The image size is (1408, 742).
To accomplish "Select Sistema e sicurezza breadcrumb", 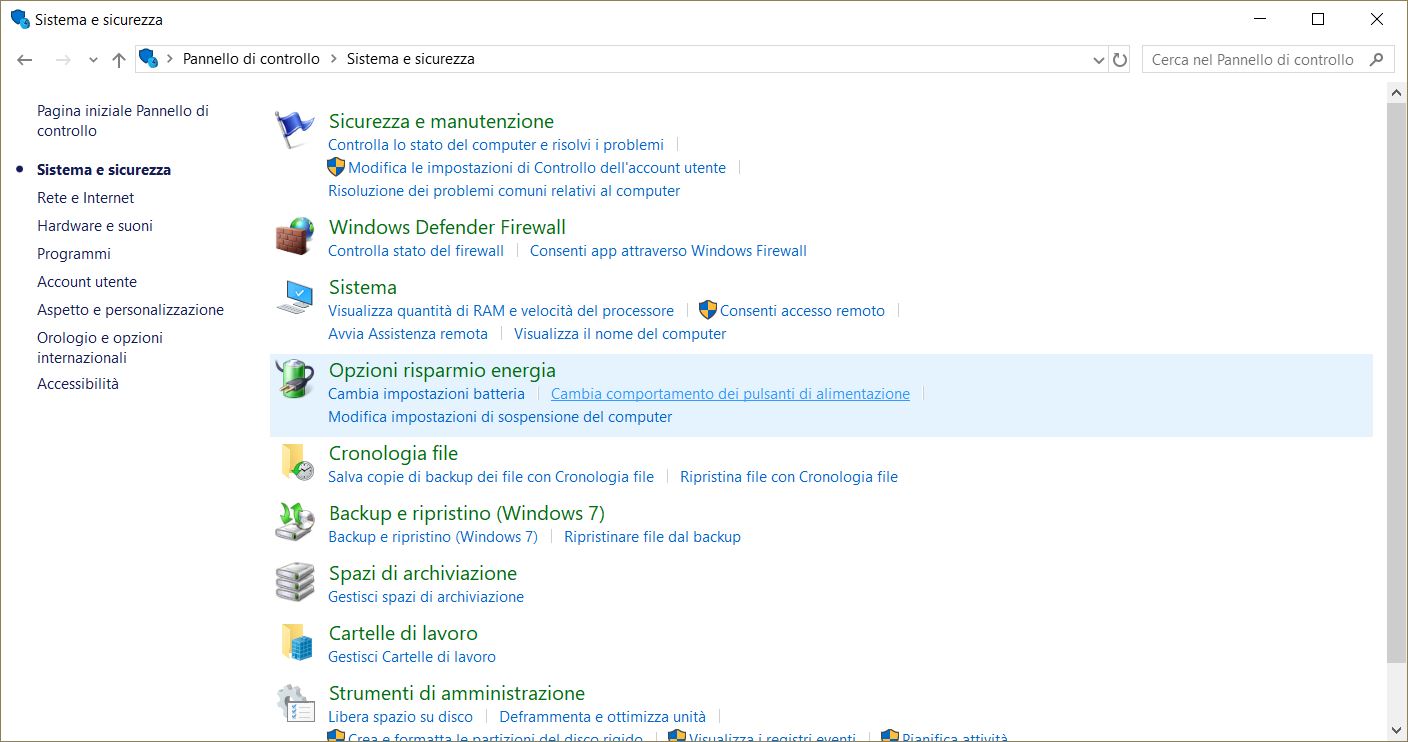I will tap(410, 59).
